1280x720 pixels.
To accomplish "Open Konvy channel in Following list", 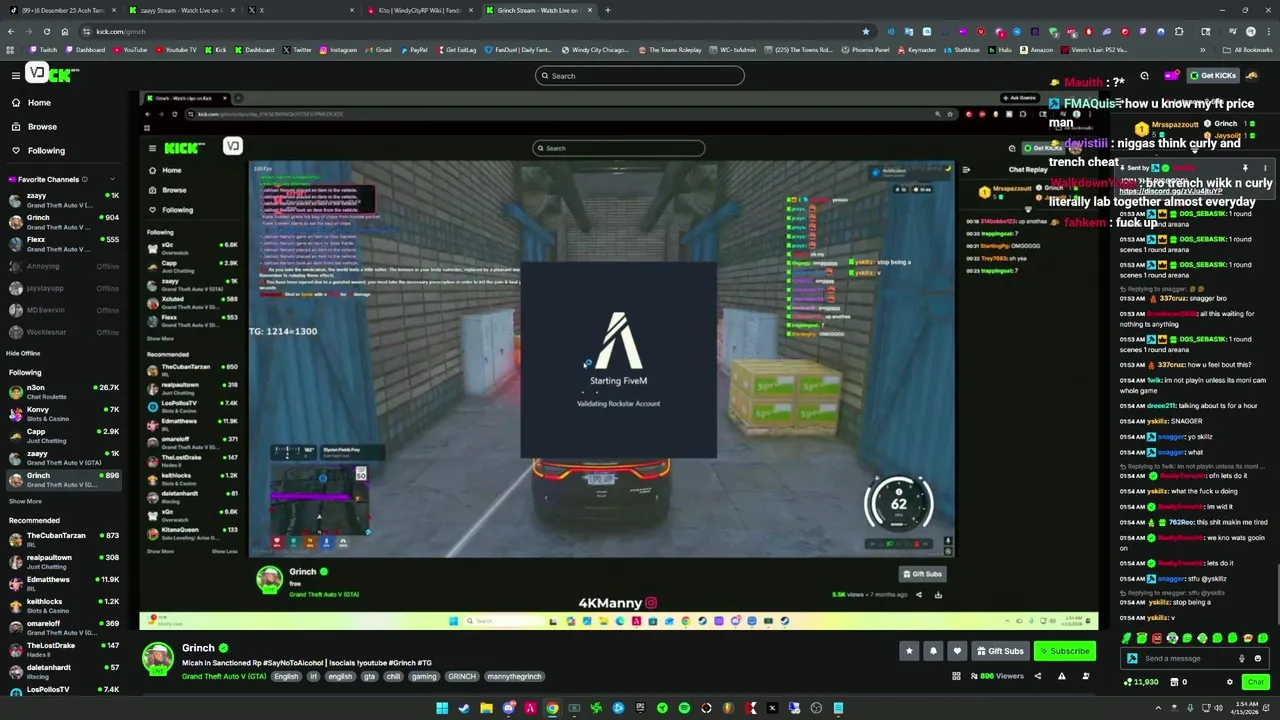I will (64, 413).
